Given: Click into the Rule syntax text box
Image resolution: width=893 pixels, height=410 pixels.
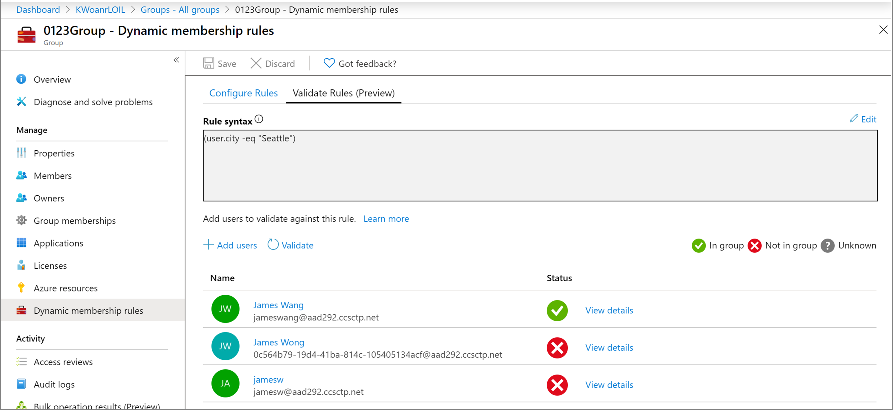Looking at the screenshot, I should 540,166.
